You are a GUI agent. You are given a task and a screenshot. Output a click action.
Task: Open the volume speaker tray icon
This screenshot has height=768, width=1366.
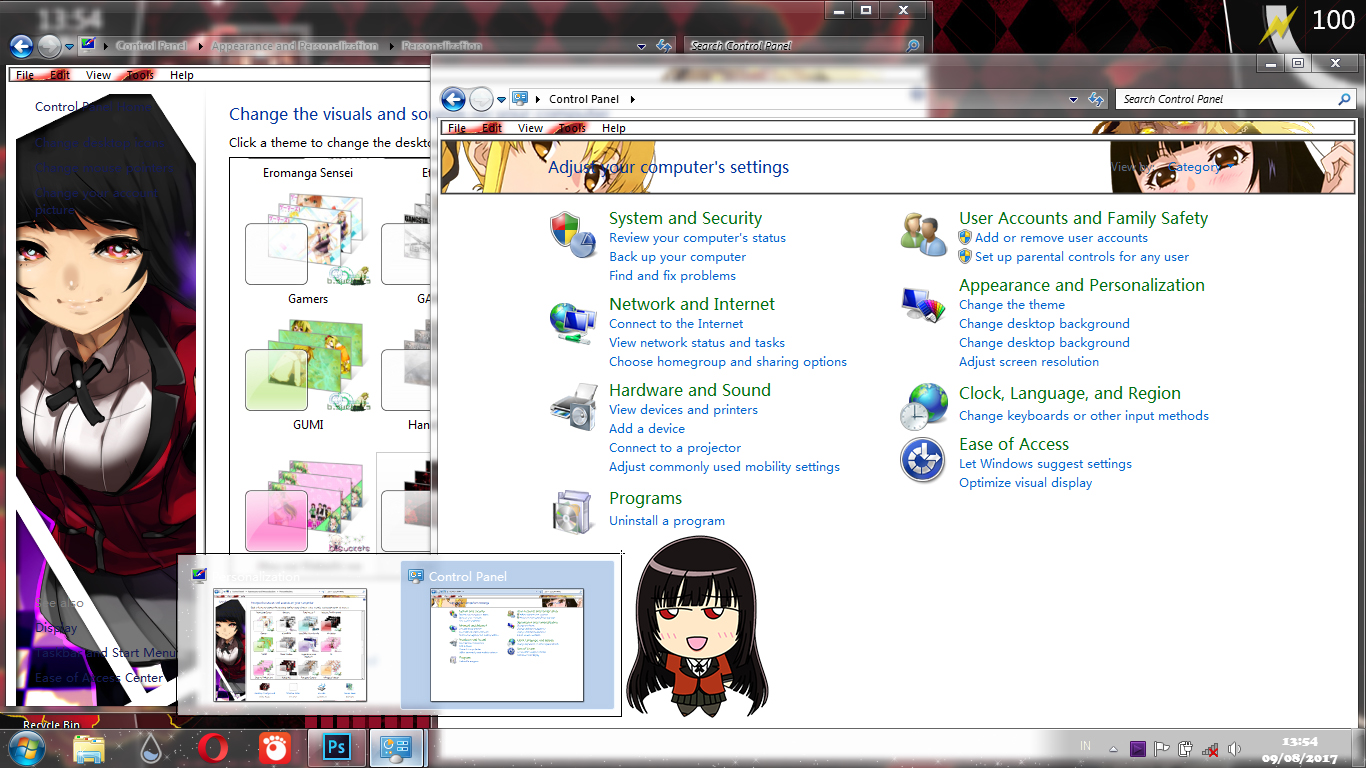click(1235, 749)
